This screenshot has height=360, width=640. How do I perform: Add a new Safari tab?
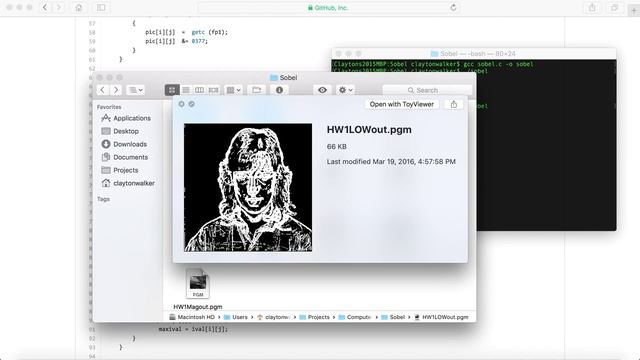point(634,11)
